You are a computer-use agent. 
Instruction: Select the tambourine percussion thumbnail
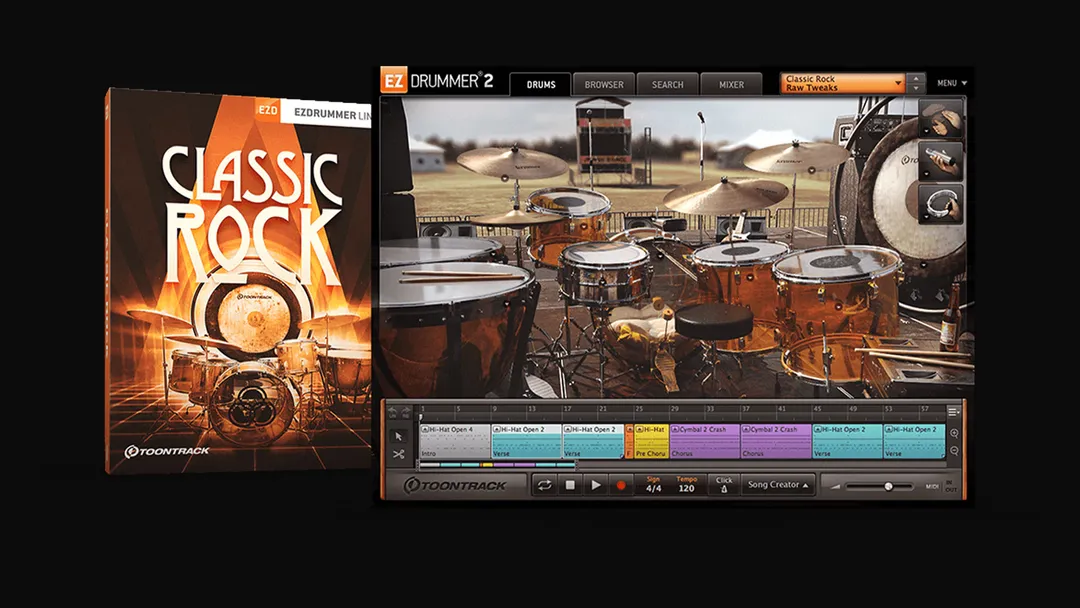pos(943,203)
